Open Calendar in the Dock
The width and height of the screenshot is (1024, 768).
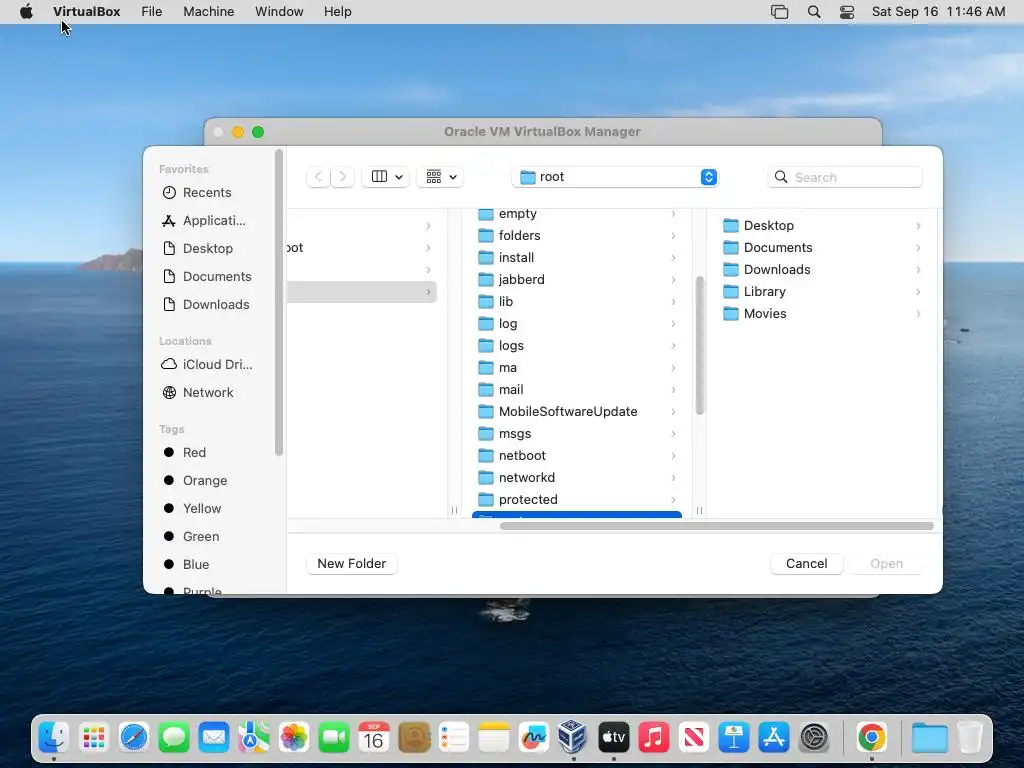point(374,737)
